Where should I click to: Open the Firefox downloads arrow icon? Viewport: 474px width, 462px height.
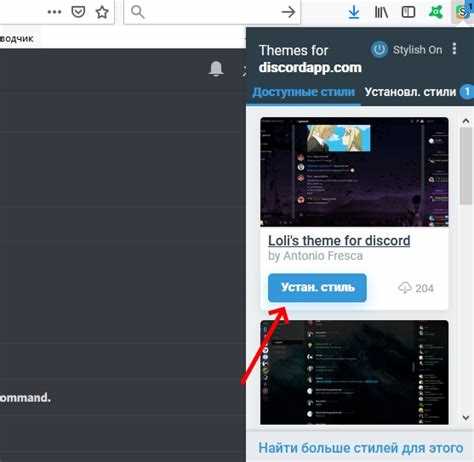click(354, 12)
